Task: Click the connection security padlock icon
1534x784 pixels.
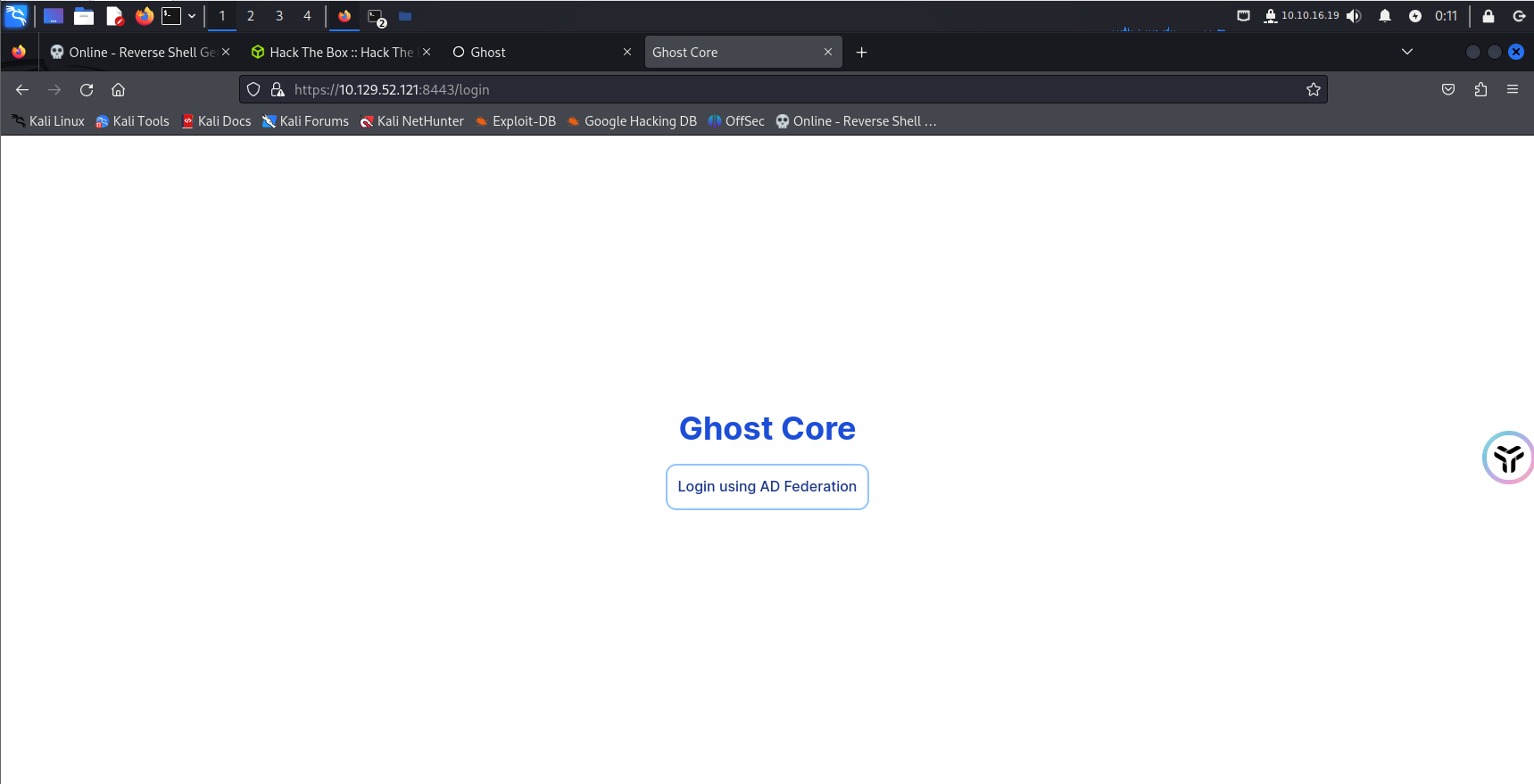Action: 278,90
